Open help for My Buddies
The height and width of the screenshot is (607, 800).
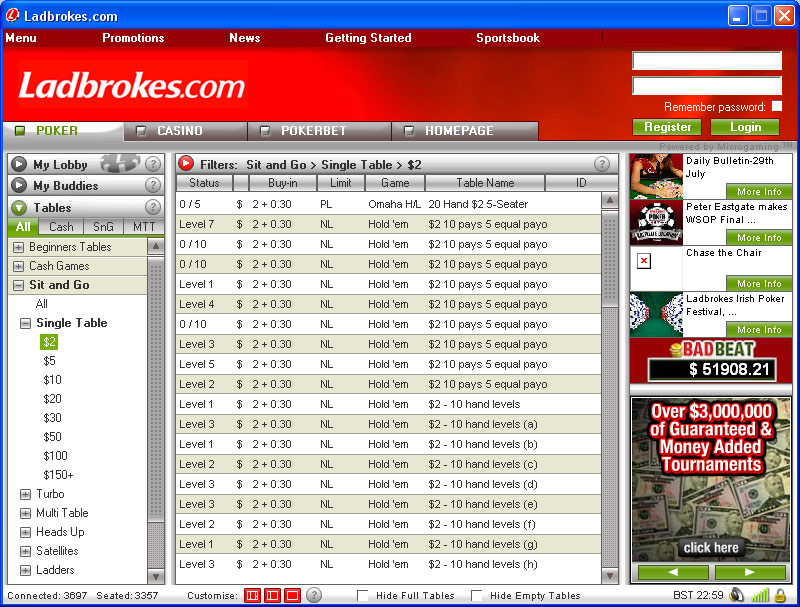[x=153, y=185]
